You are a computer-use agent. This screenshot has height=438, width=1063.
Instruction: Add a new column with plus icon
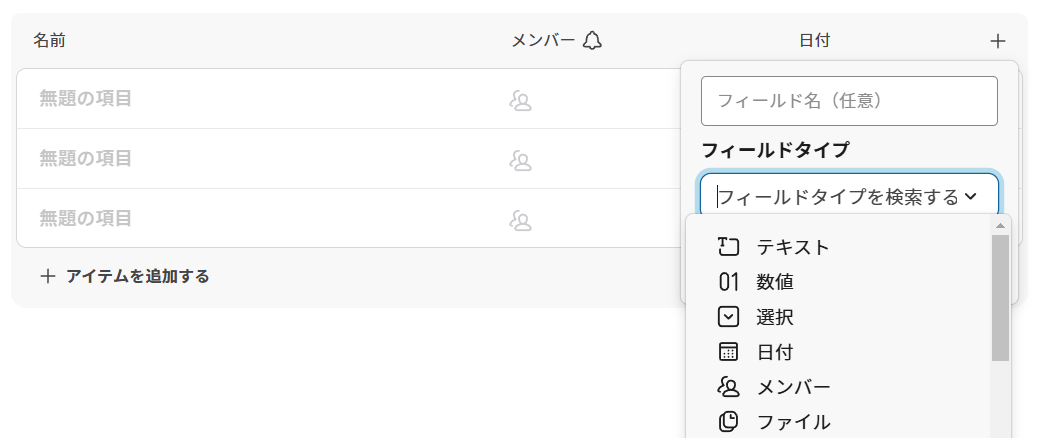(997, 41)
